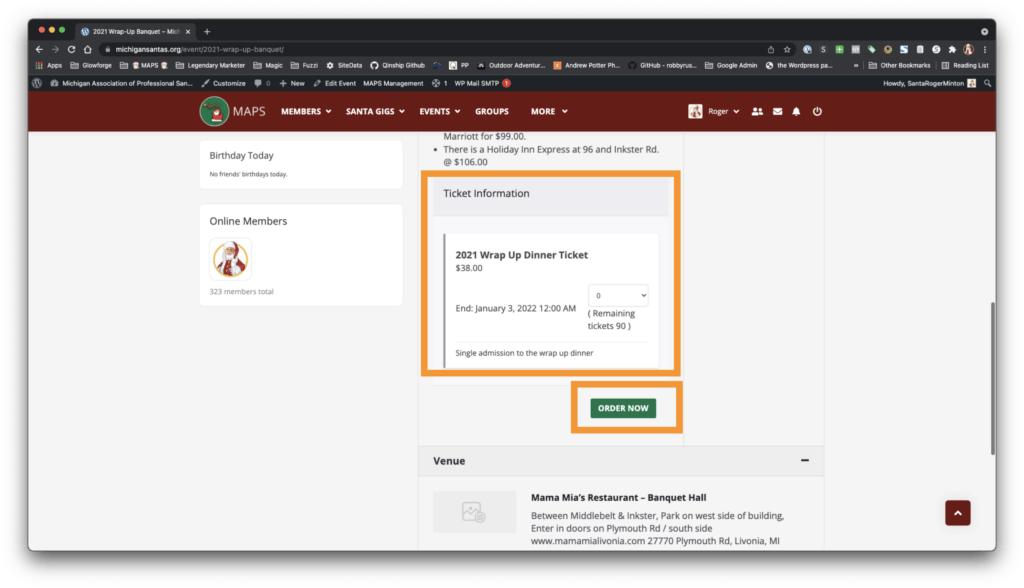Open Google Admin bookmark folder
The height and width of the screenshot is (588, 1024).
(x=731, y=65)
